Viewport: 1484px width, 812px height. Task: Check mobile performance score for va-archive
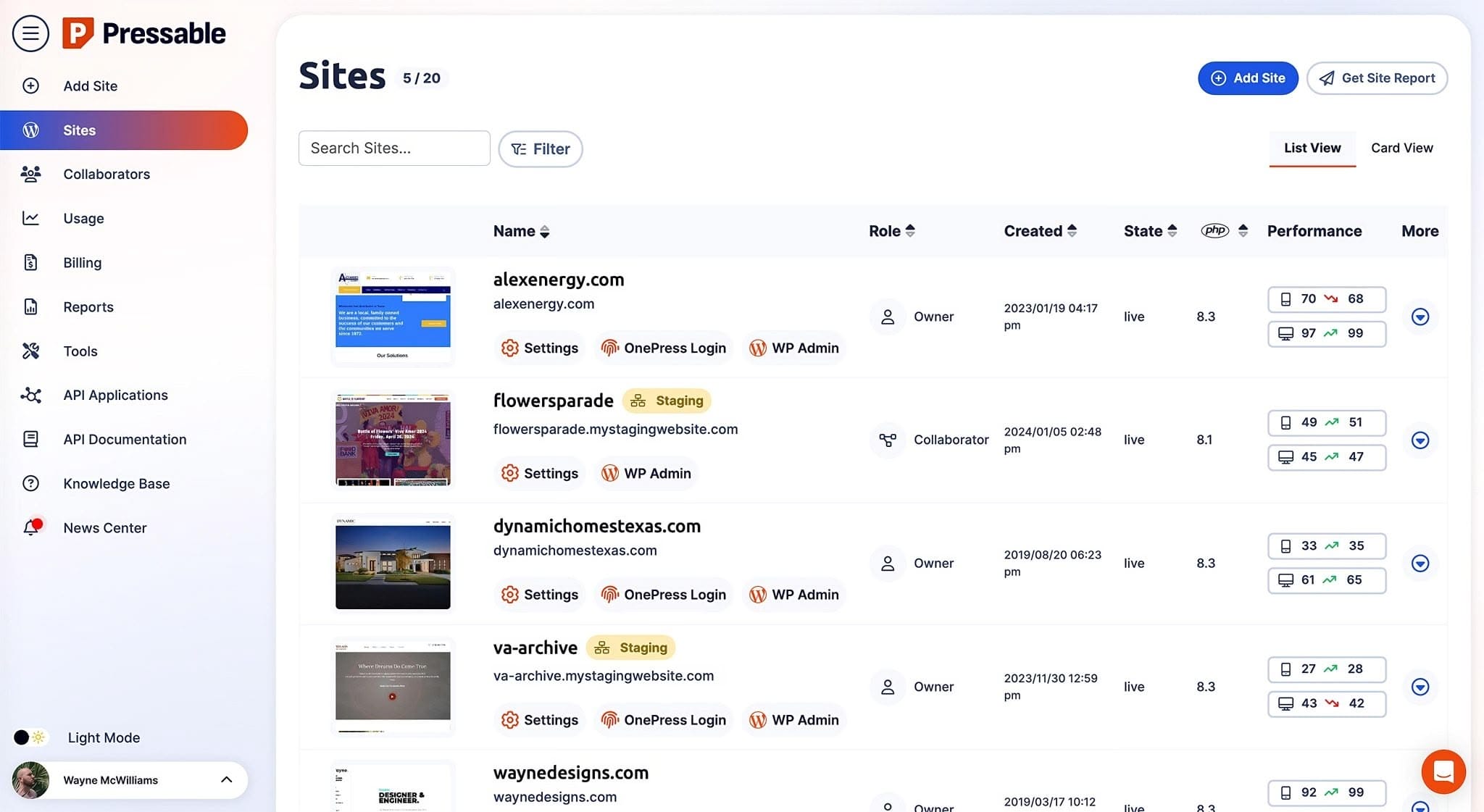(1326, 669)
